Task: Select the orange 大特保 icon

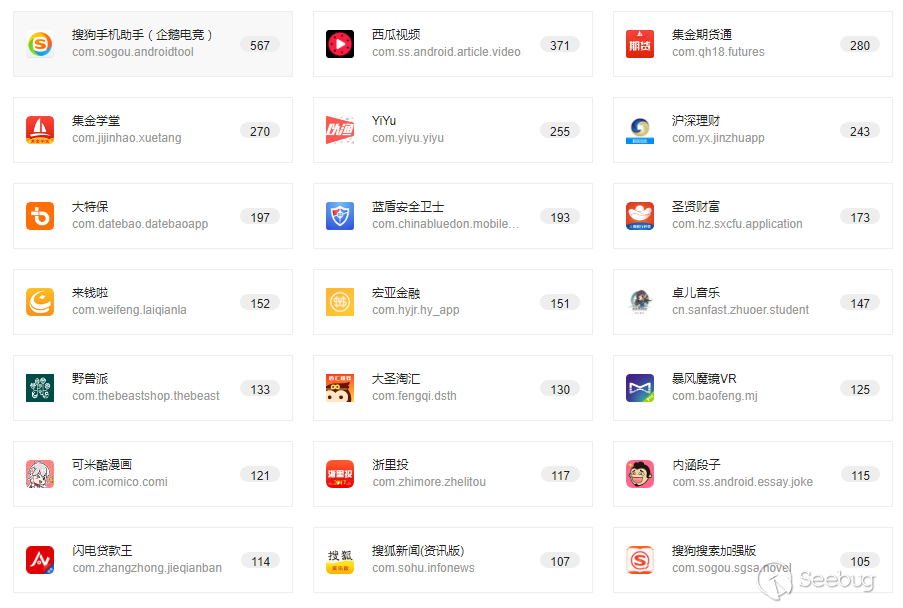Action: (x=40, y=216)
